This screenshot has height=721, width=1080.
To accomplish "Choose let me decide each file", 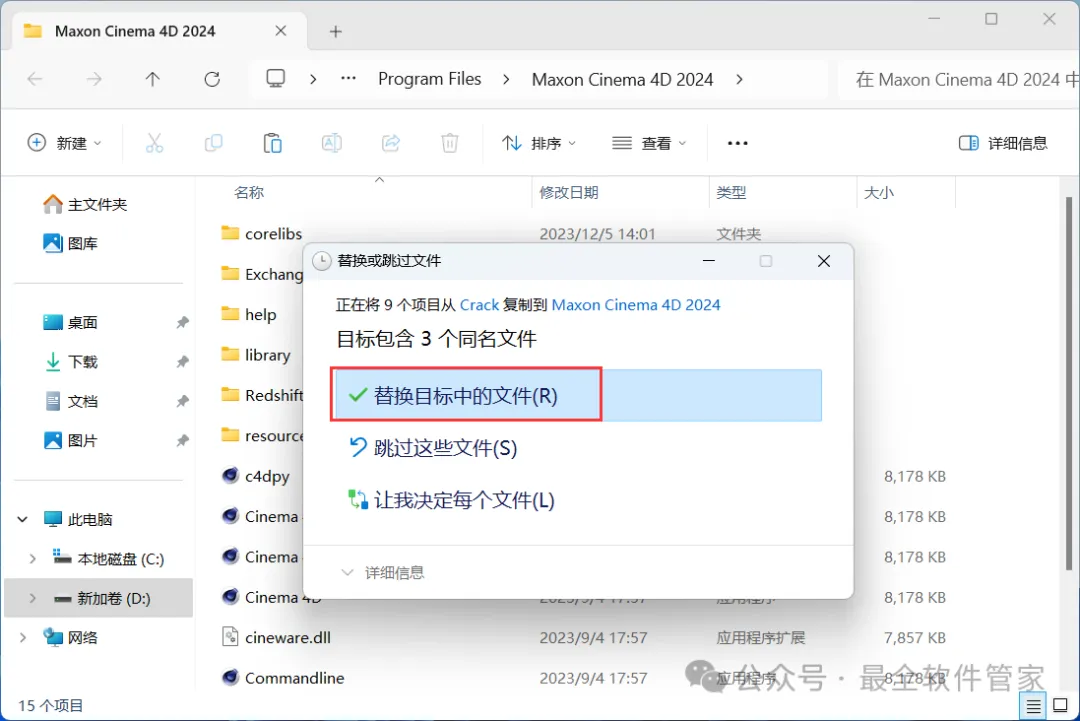I will pyautogui.click(x=451, y=501).
